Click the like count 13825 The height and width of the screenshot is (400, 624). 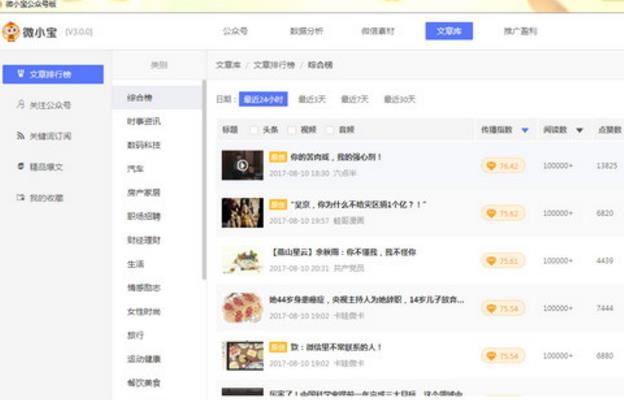click(x=606, y=166)
